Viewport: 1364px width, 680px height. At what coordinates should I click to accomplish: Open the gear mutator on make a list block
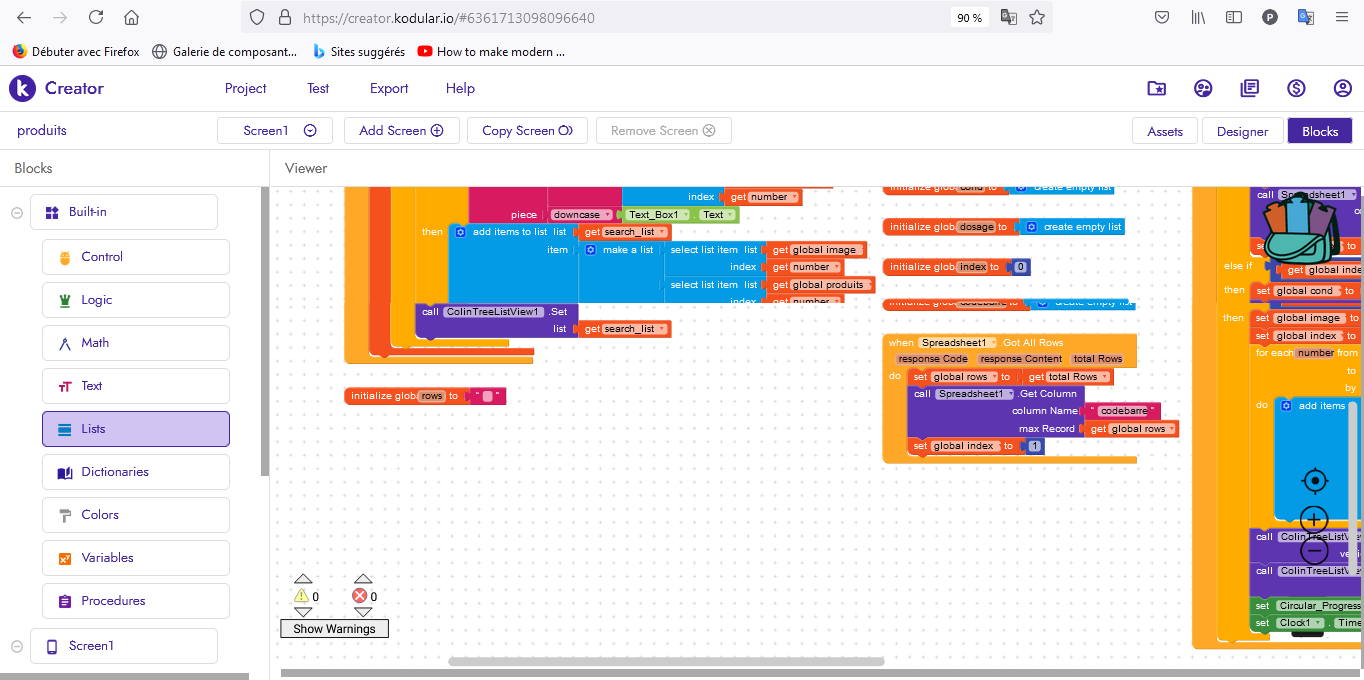pyautogui.click(x=591, y=250)
